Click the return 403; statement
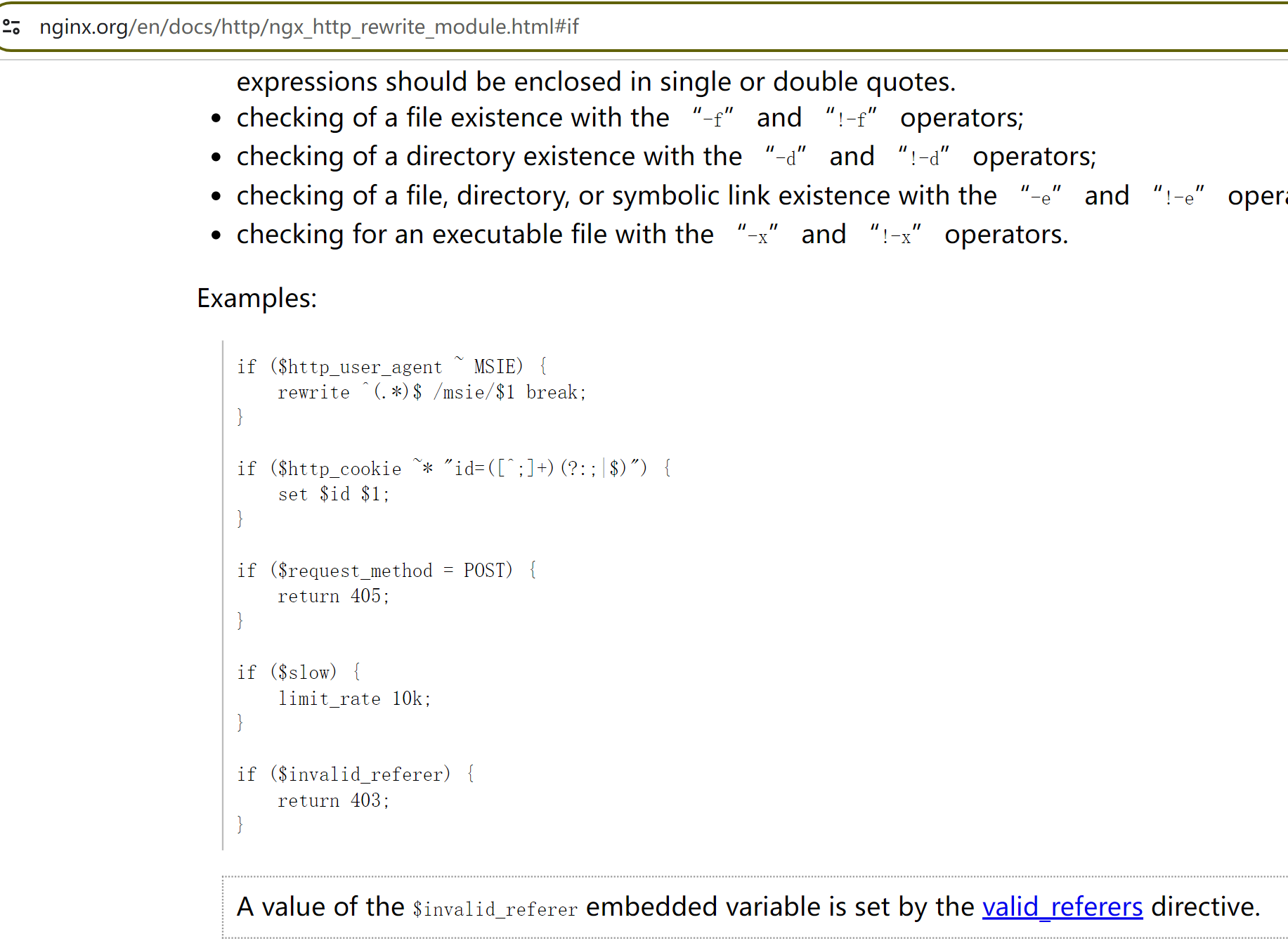This screenshot has height=948, width=1288. pos(333,800)
